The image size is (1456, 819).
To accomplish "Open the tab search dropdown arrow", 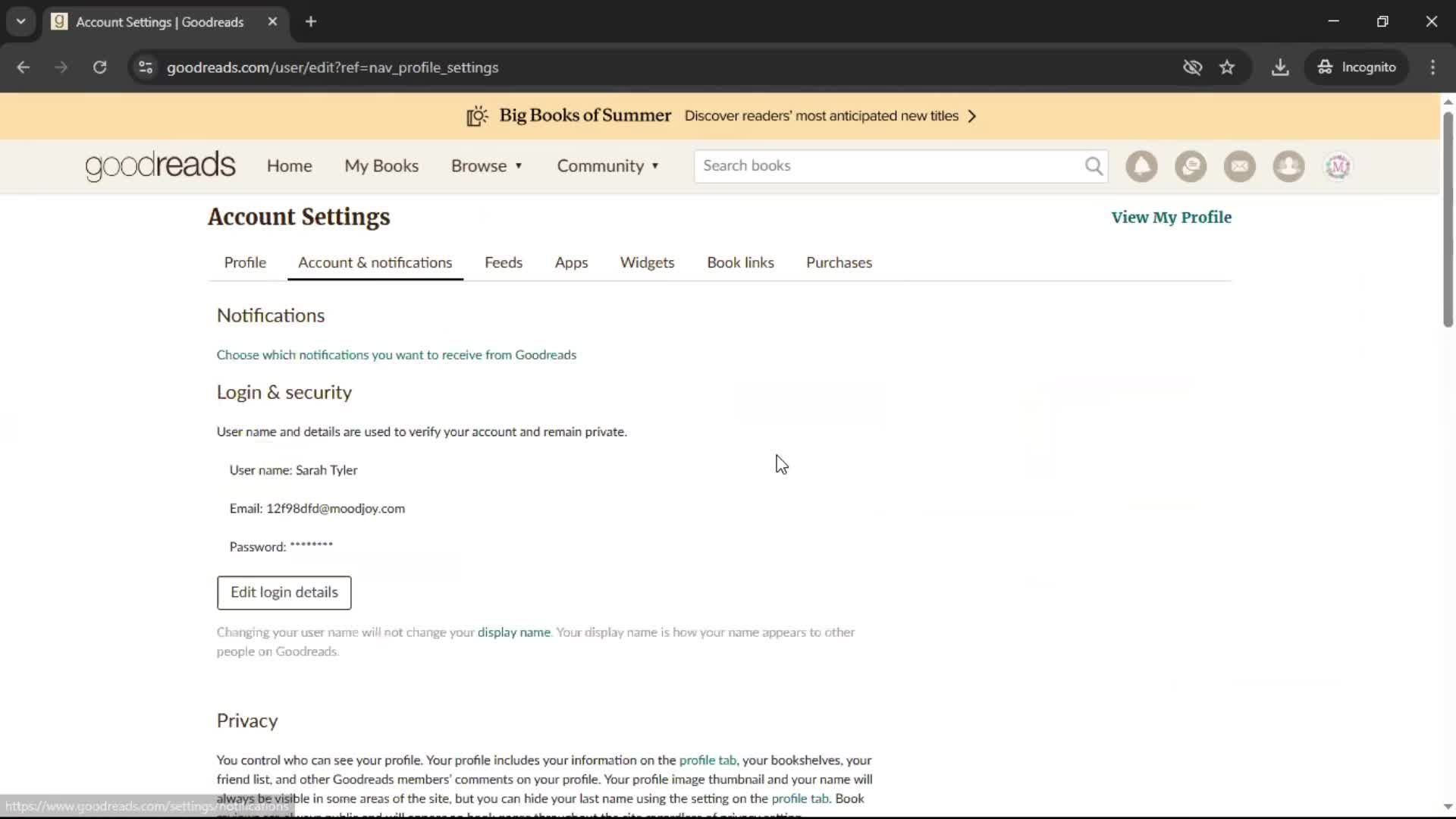I will pos(21,21).
